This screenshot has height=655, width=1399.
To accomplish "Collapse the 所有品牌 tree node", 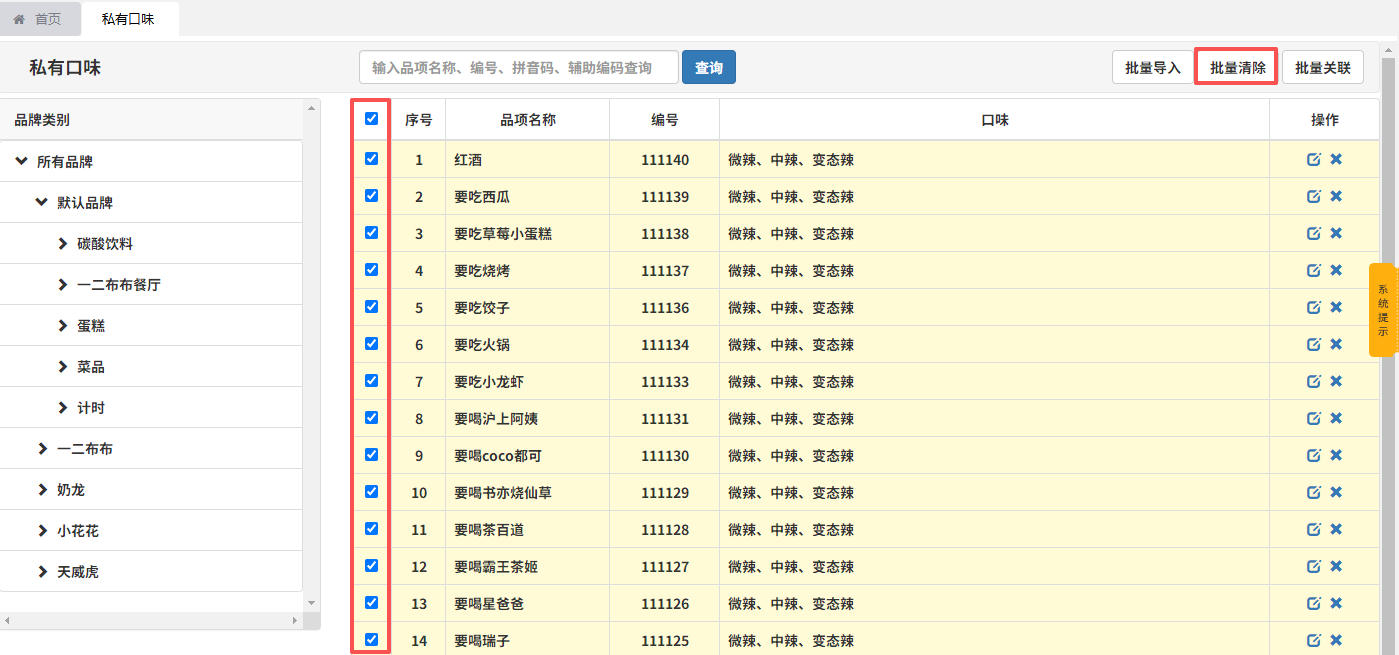I will click(x=21, y=161).
